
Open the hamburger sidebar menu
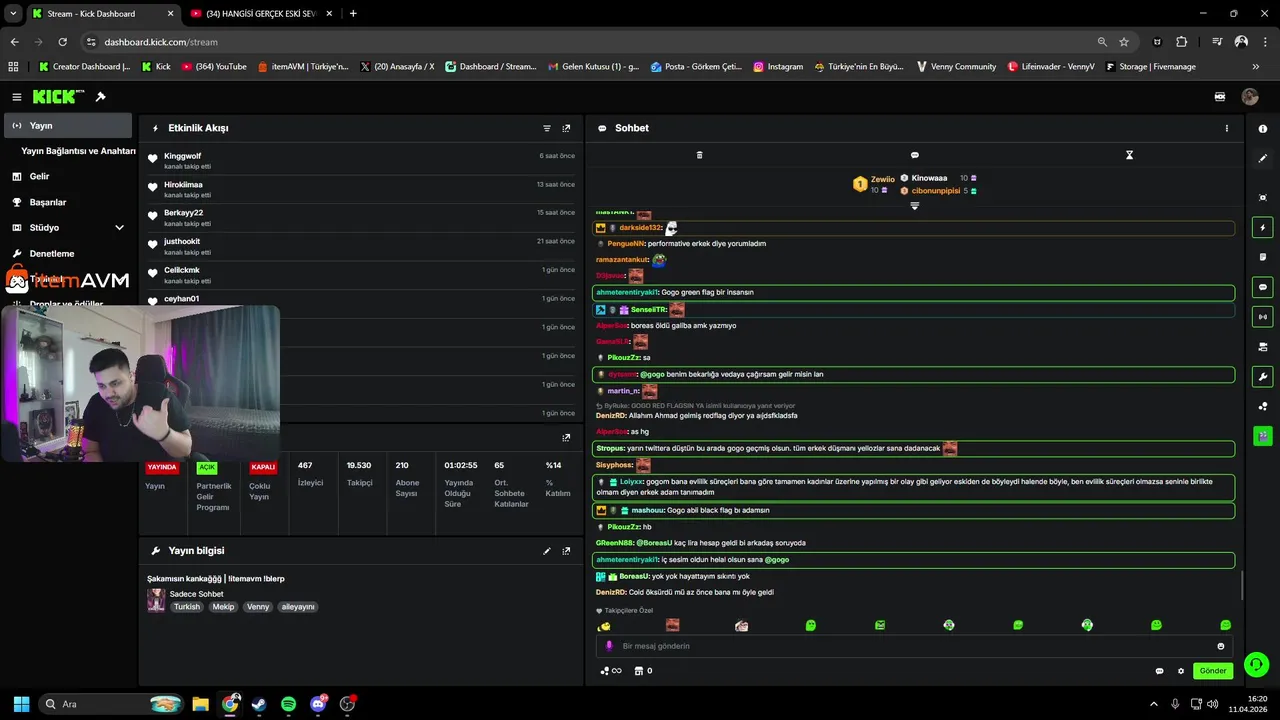point(16,97)
